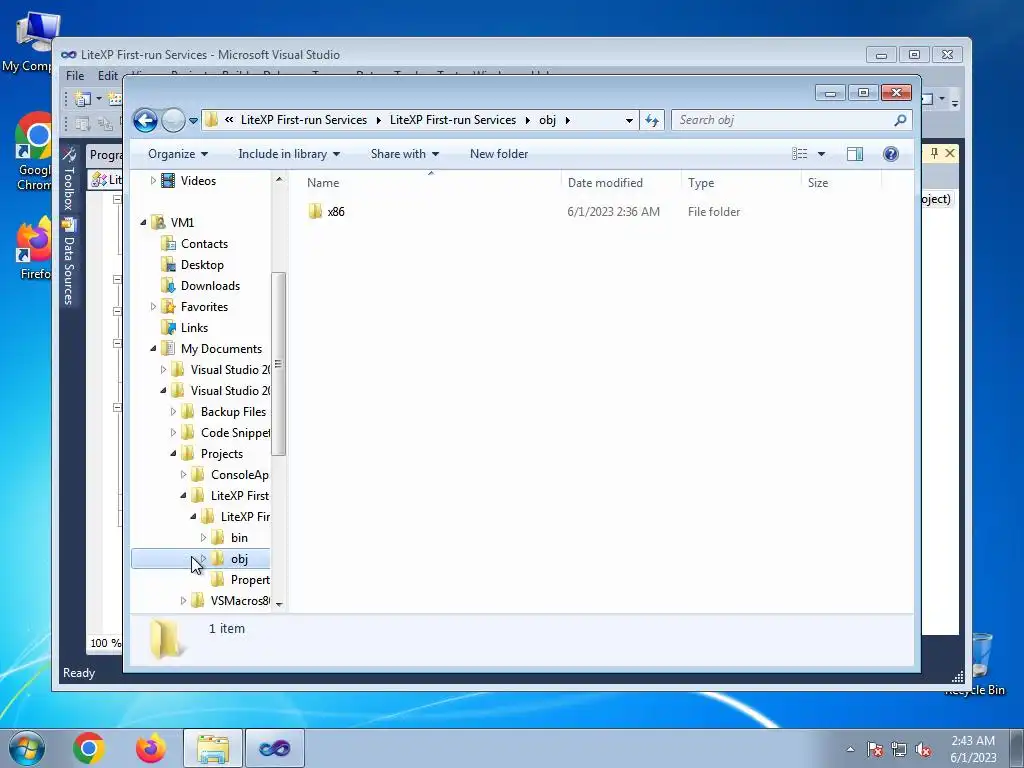
Task: Open Explorer Help
Action: (x=891, y=154)
